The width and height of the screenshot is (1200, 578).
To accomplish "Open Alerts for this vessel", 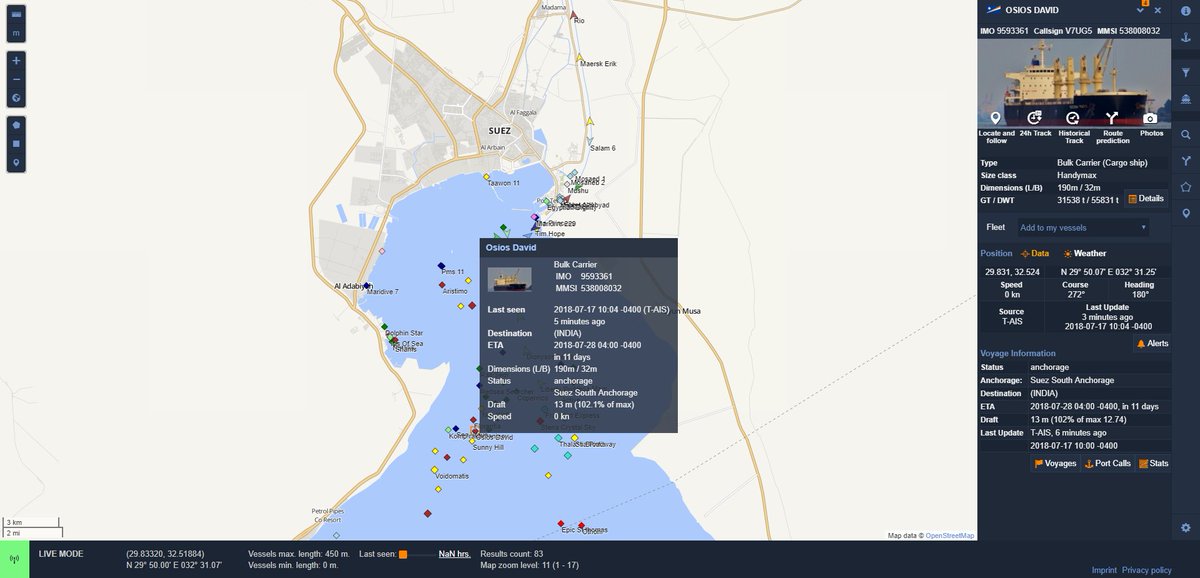I will pos(1152,343).
